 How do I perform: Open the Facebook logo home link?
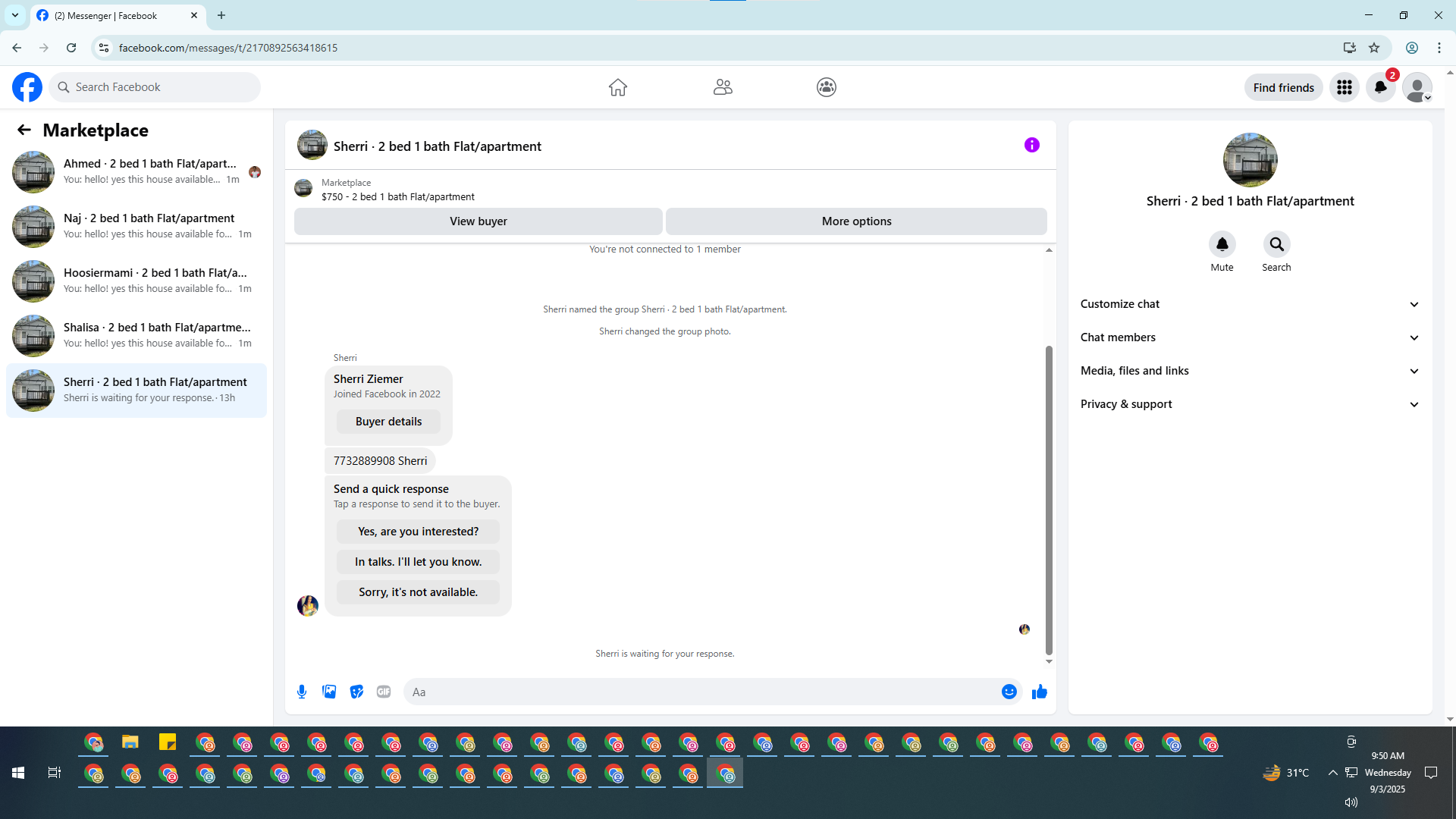pos(27,87)
